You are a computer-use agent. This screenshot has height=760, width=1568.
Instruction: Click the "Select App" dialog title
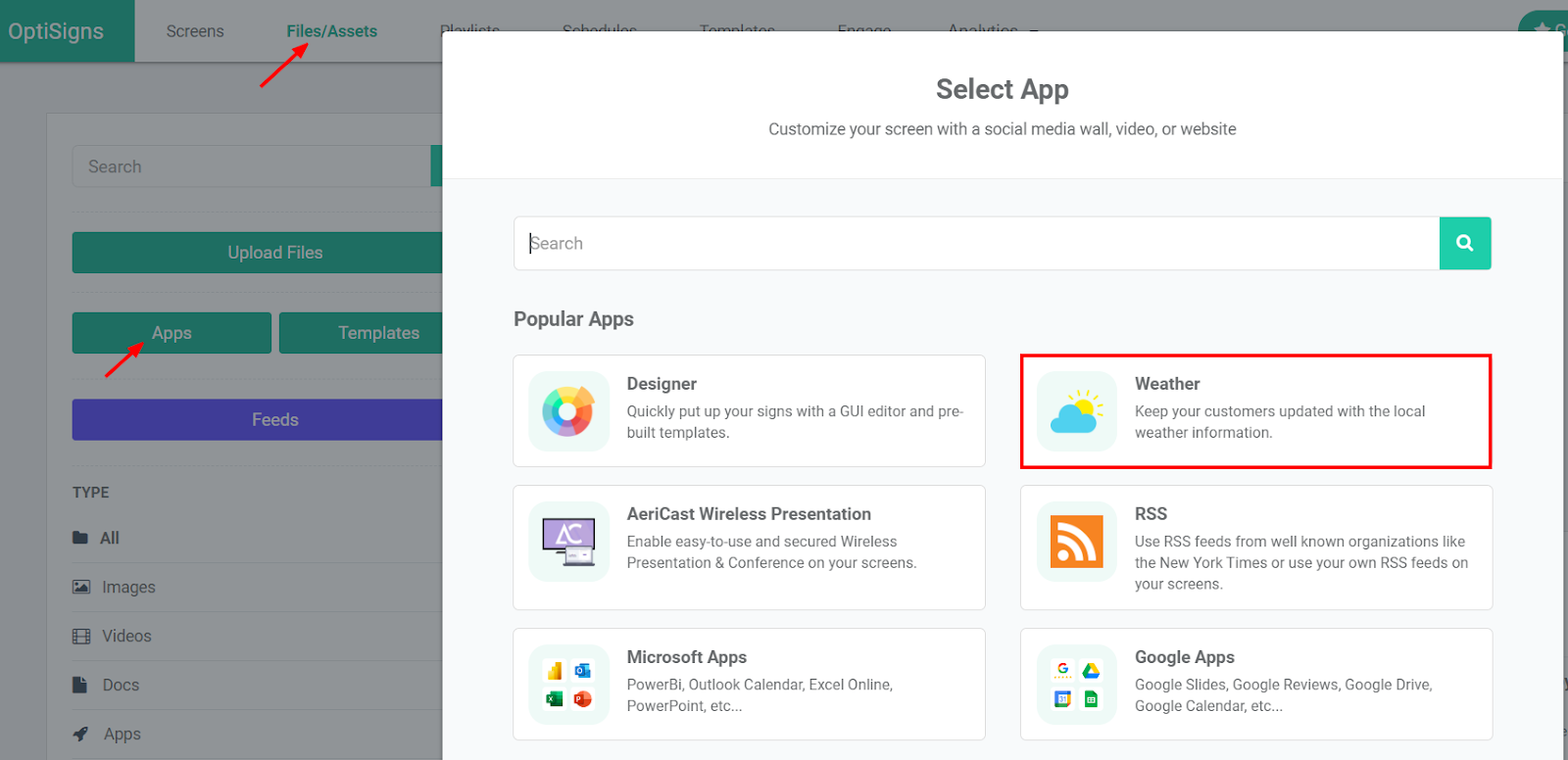1002,89
